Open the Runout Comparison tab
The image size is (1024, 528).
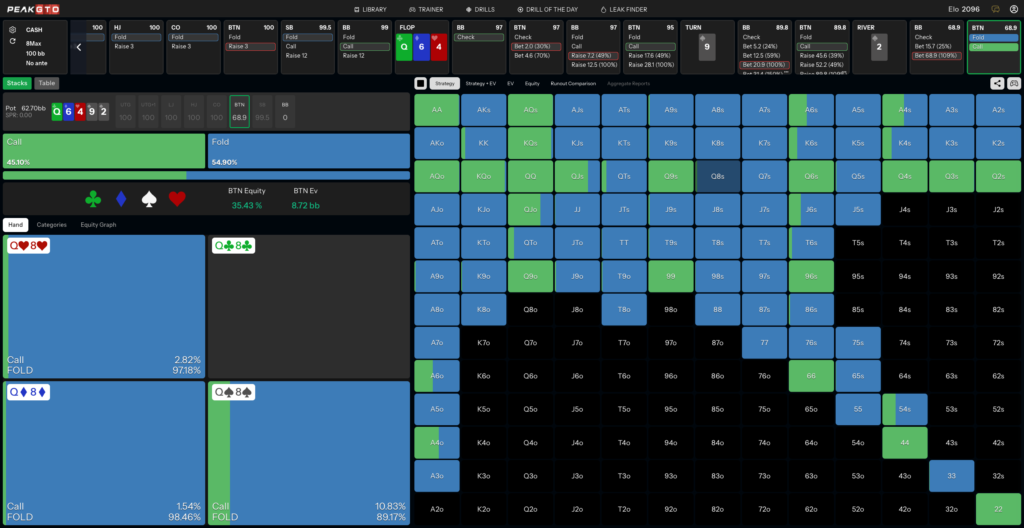pyautogui.click(x=573, y=83)
